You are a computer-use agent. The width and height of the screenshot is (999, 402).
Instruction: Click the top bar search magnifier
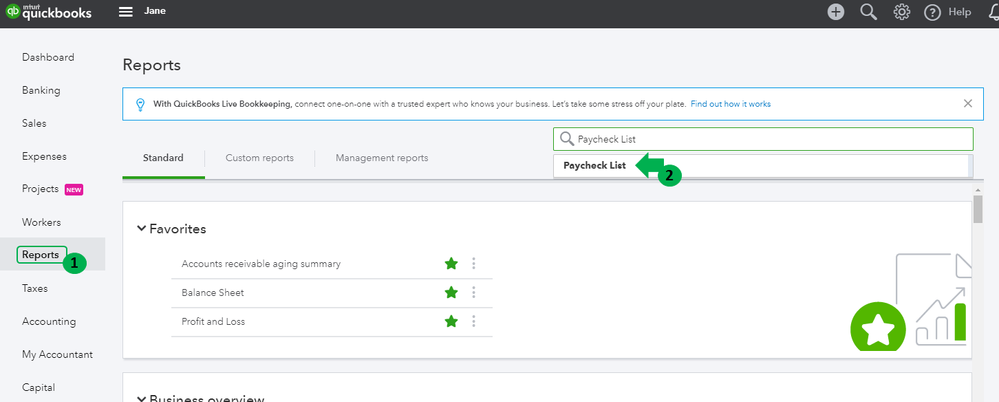[x=868, y=12]
